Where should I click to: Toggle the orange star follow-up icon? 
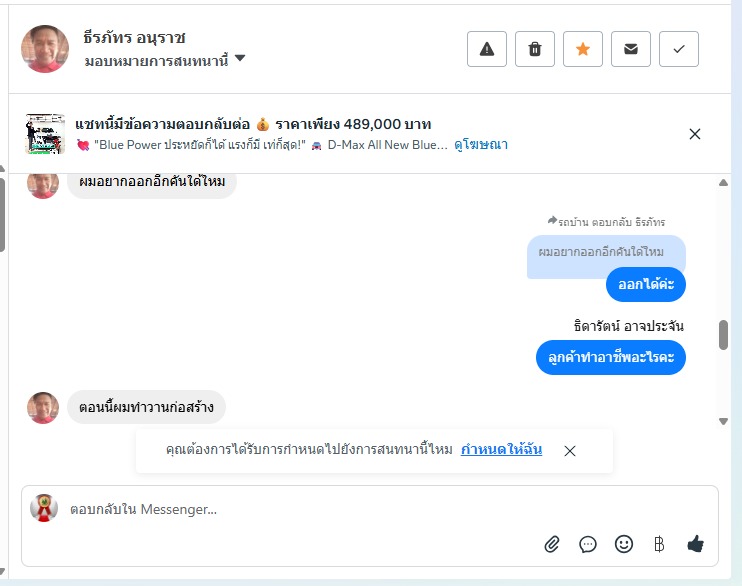coord(583,49)
